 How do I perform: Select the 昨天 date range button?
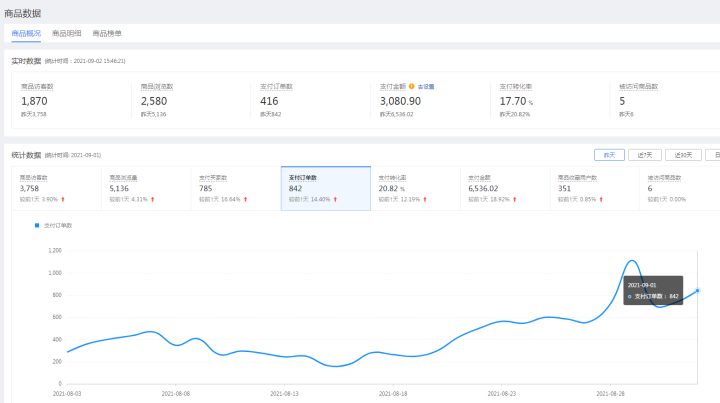(x=609, y=155)
